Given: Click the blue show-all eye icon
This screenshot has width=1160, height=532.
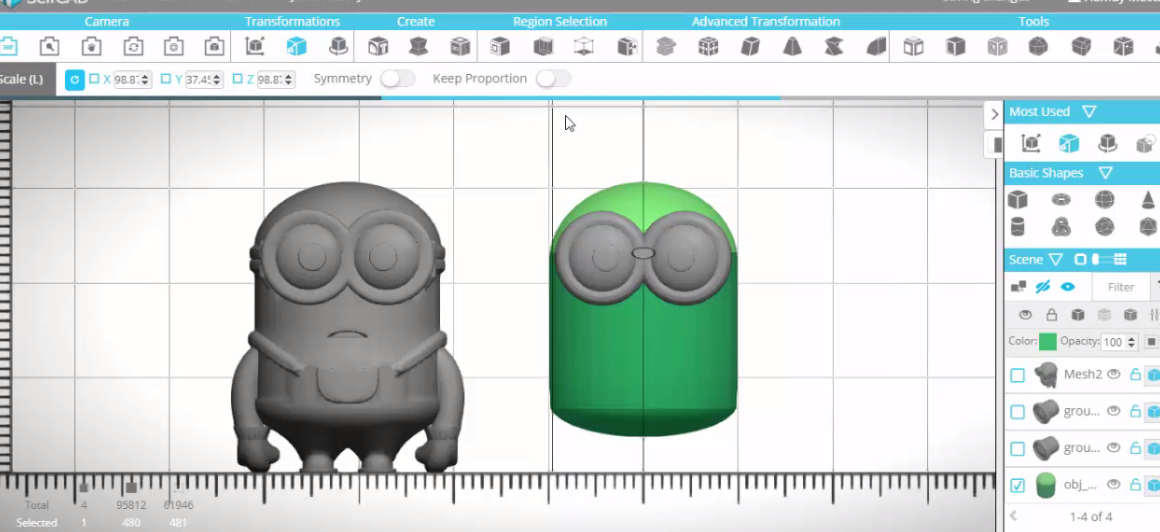Looking at the screenshot, I should pos(1068,287).
